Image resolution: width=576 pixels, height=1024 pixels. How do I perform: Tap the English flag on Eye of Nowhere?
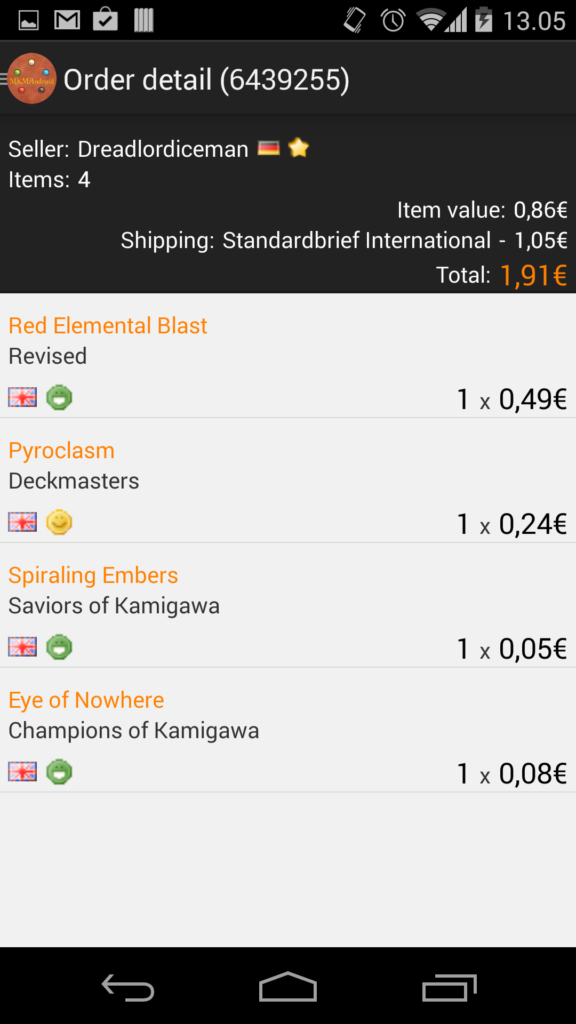22,771
